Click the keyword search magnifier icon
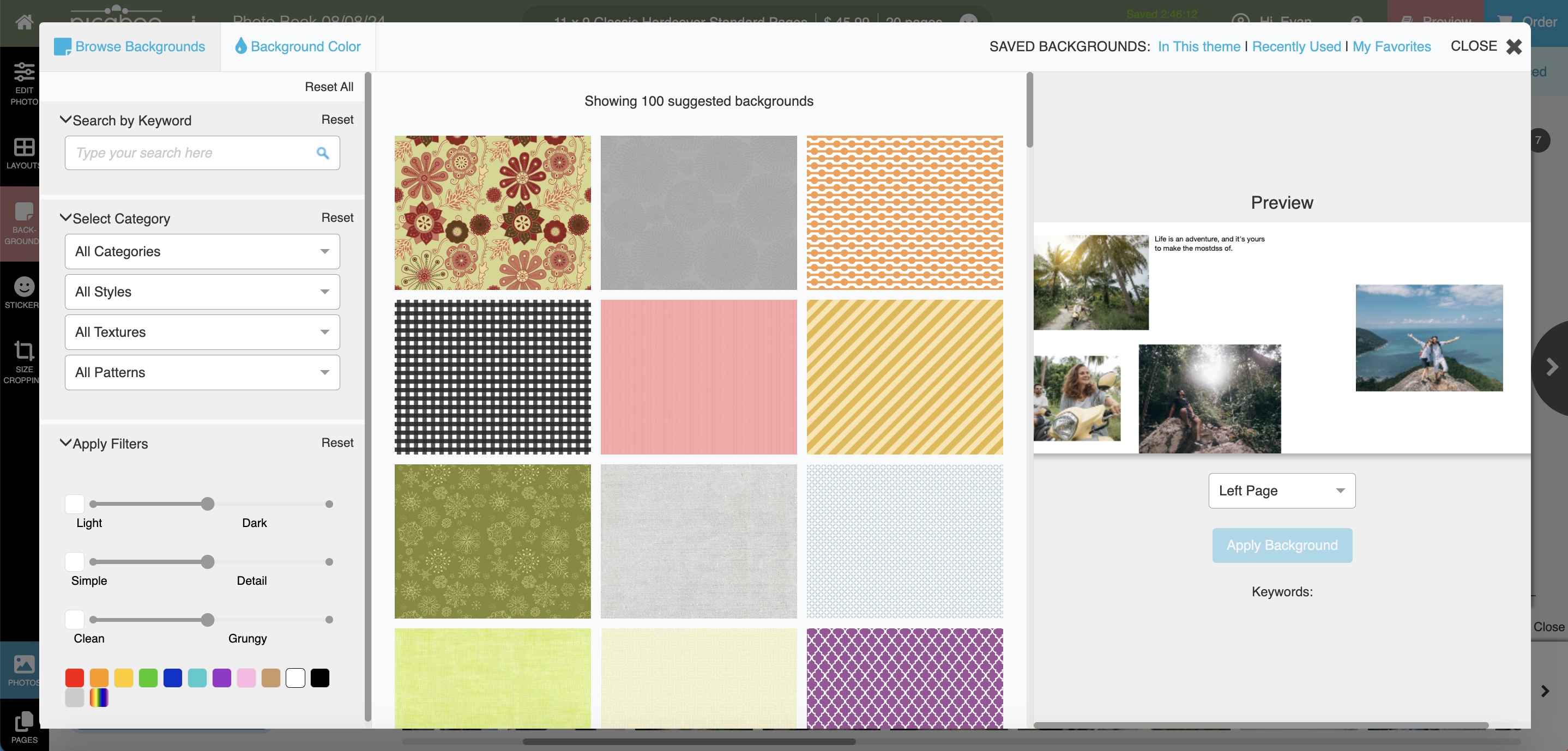The height and width of the screenshot is (751, 1568). point(323,153)
